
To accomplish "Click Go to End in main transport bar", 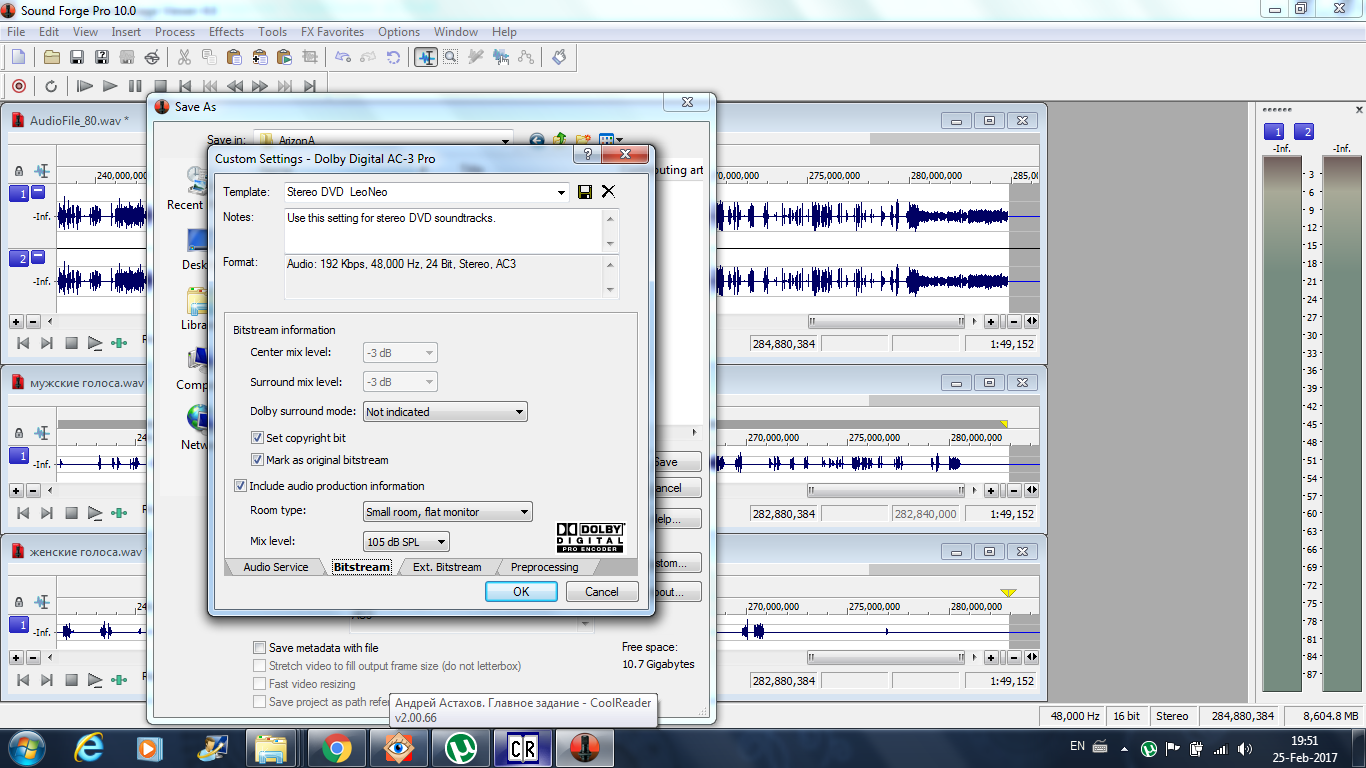I will (x=310, y=86).
